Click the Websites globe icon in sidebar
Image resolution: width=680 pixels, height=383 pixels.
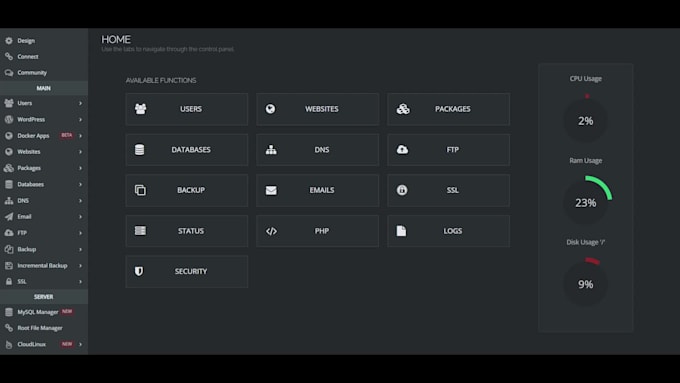9,152
